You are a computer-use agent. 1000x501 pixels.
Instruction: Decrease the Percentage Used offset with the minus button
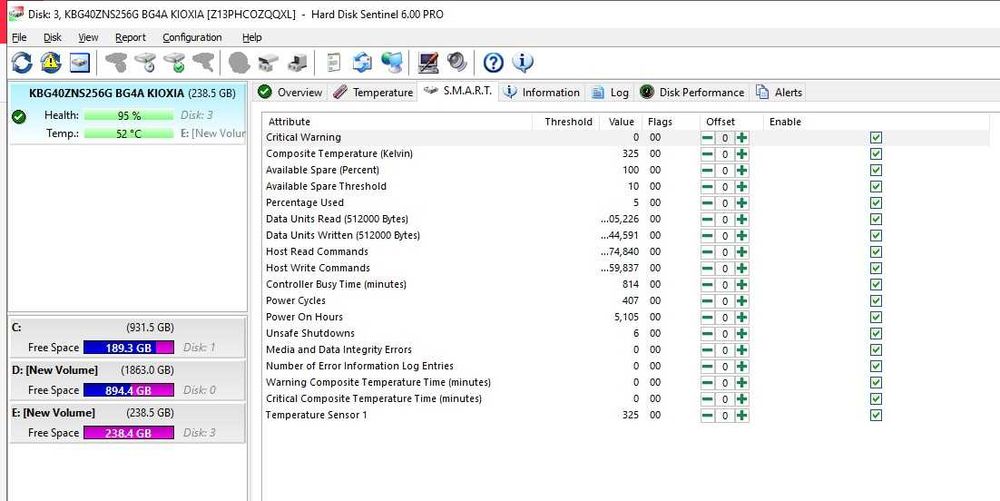coord(707,203)
